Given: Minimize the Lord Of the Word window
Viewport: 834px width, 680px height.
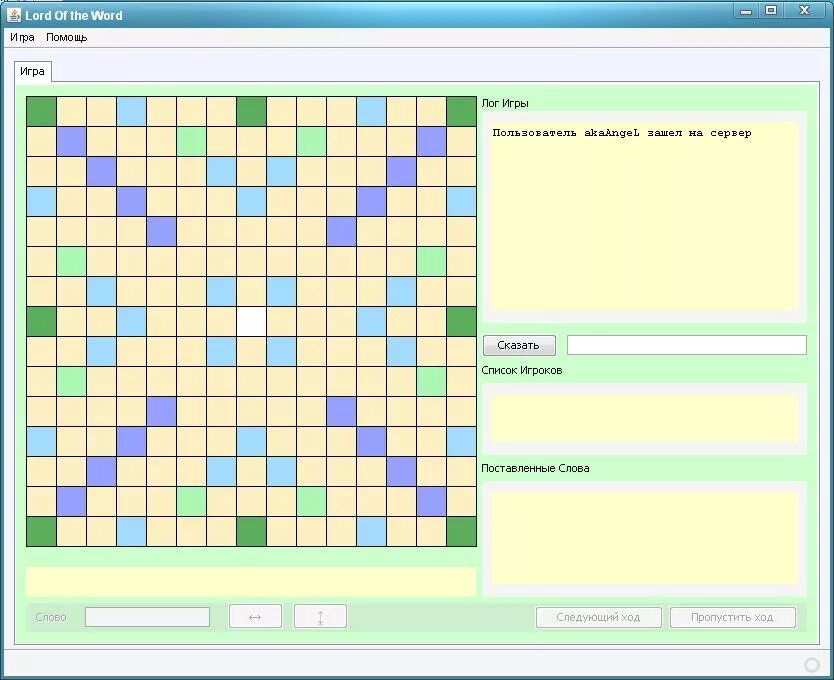Looking at the screenshot, I should click(x=746, y=11).
